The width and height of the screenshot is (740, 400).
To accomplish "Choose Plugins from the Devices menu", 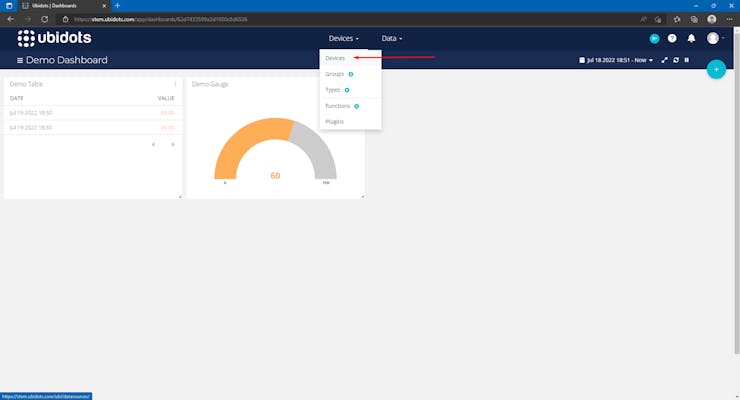I will pyautogui.click(x=334, y=122).
